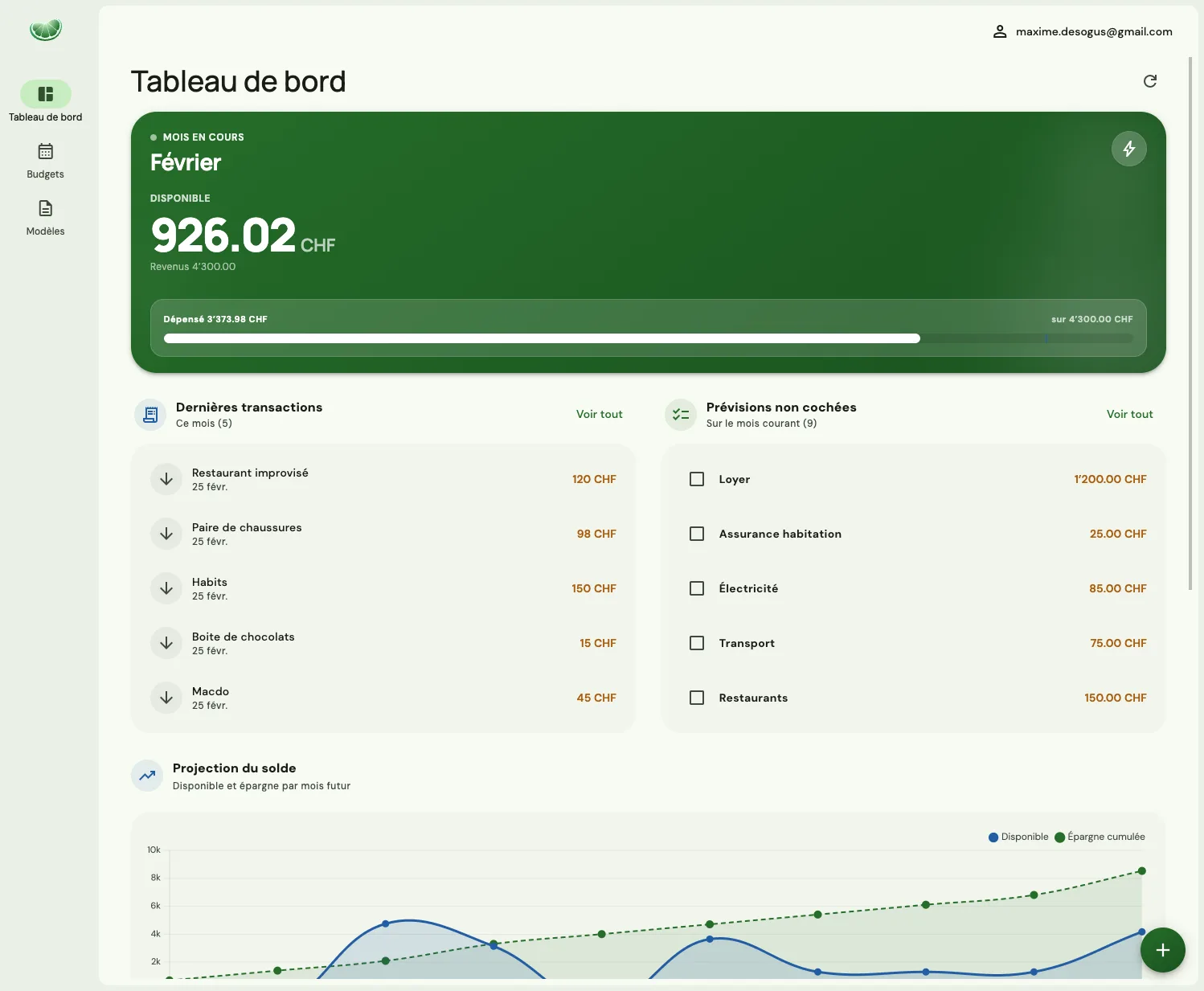
Task: Go to Modèles page
Action: pos(46,218)
